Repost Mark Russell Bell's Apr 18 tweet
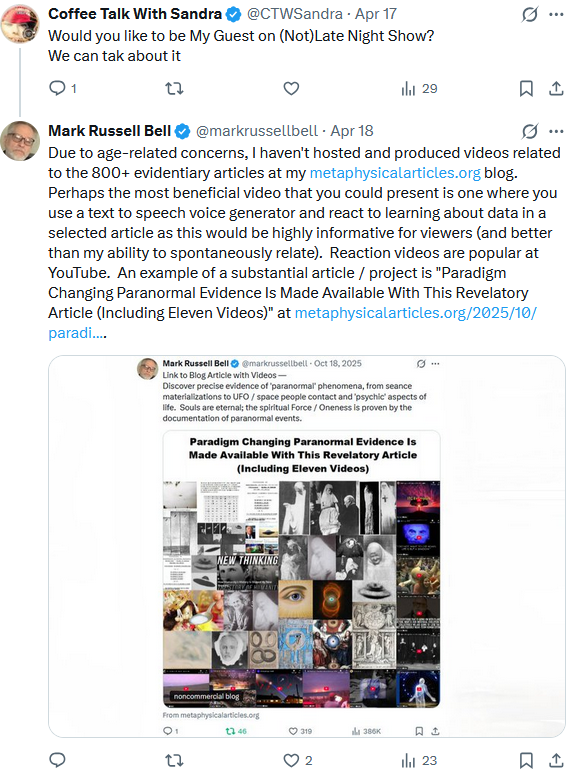 click(x=174, y=760)
